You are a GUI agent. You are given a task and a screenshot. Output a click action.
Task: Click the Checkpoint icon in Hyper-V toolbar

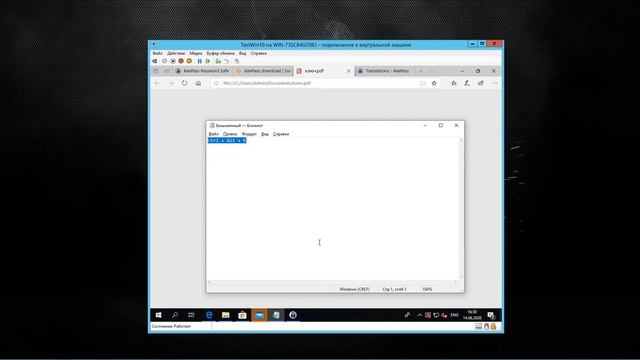(218, 61)
